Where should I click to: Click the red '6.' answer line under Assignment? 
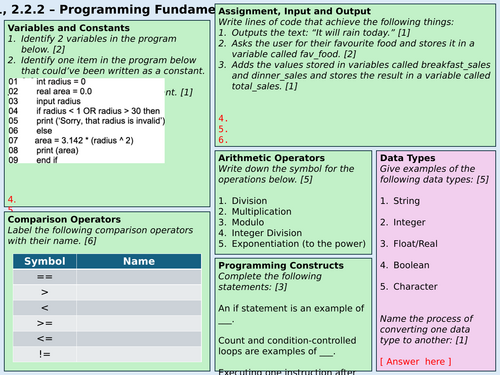223,140
